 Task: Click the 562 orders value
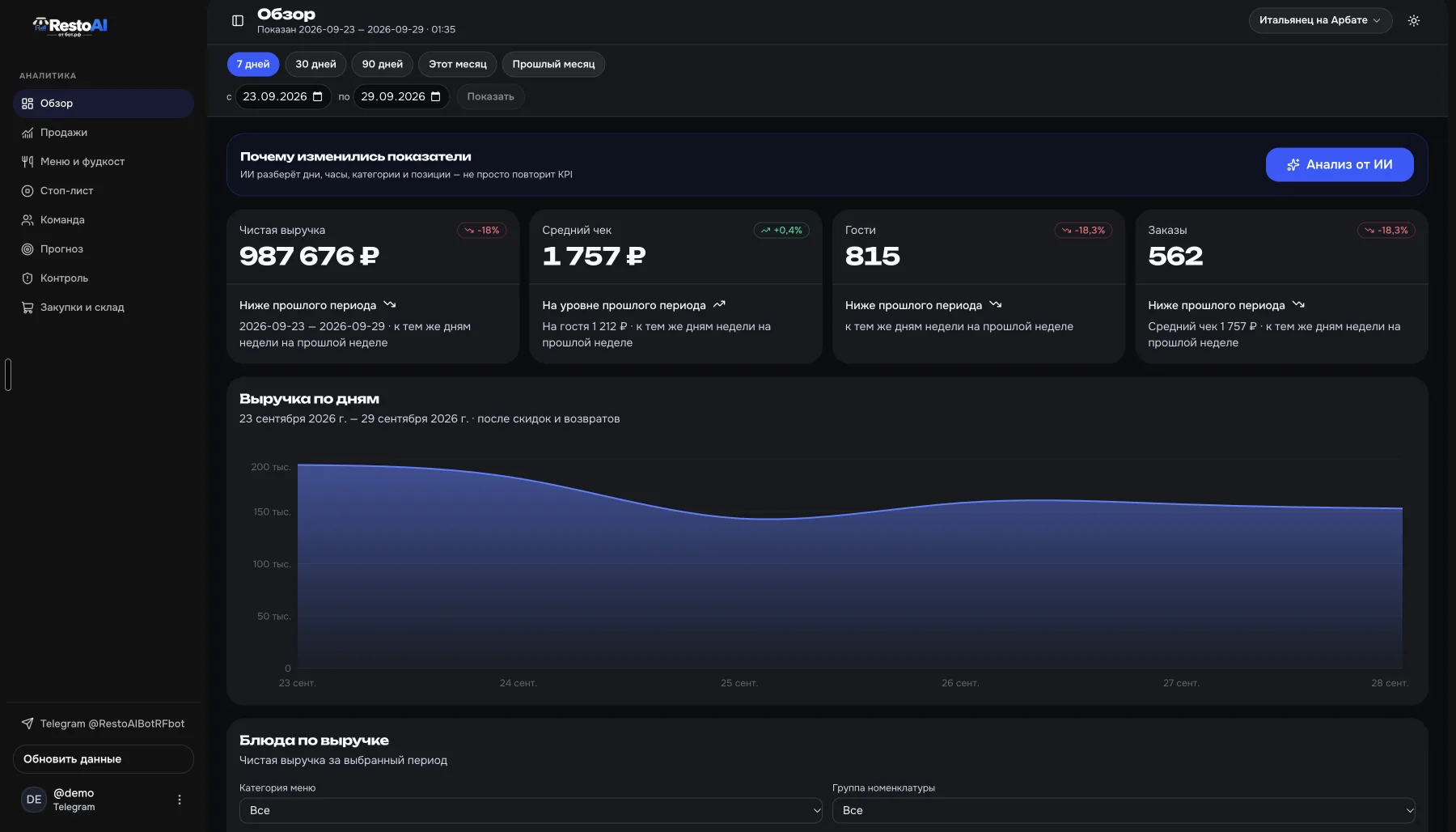pyautogui.click(x=1175, y=257)
